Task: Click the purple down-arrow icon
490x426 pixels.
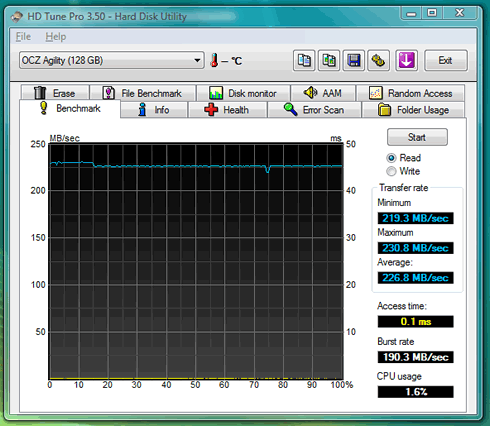Action: point(406,61)
